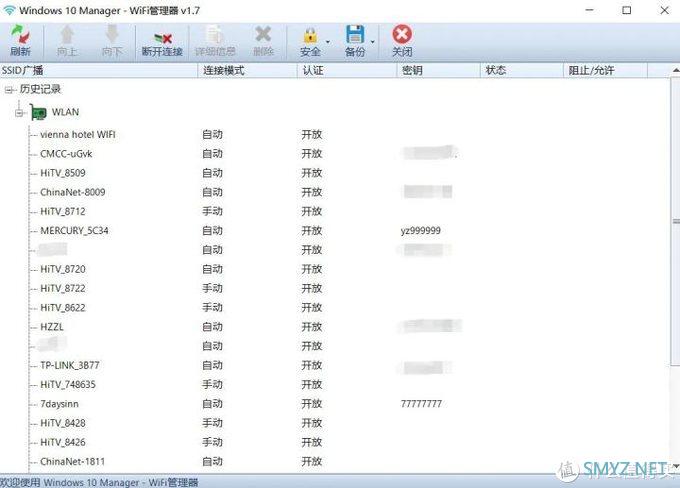Viewport: 680px width, 488px height.
Task: Open the Security (安全) dropdown arrow
Action: pos(328,42)
